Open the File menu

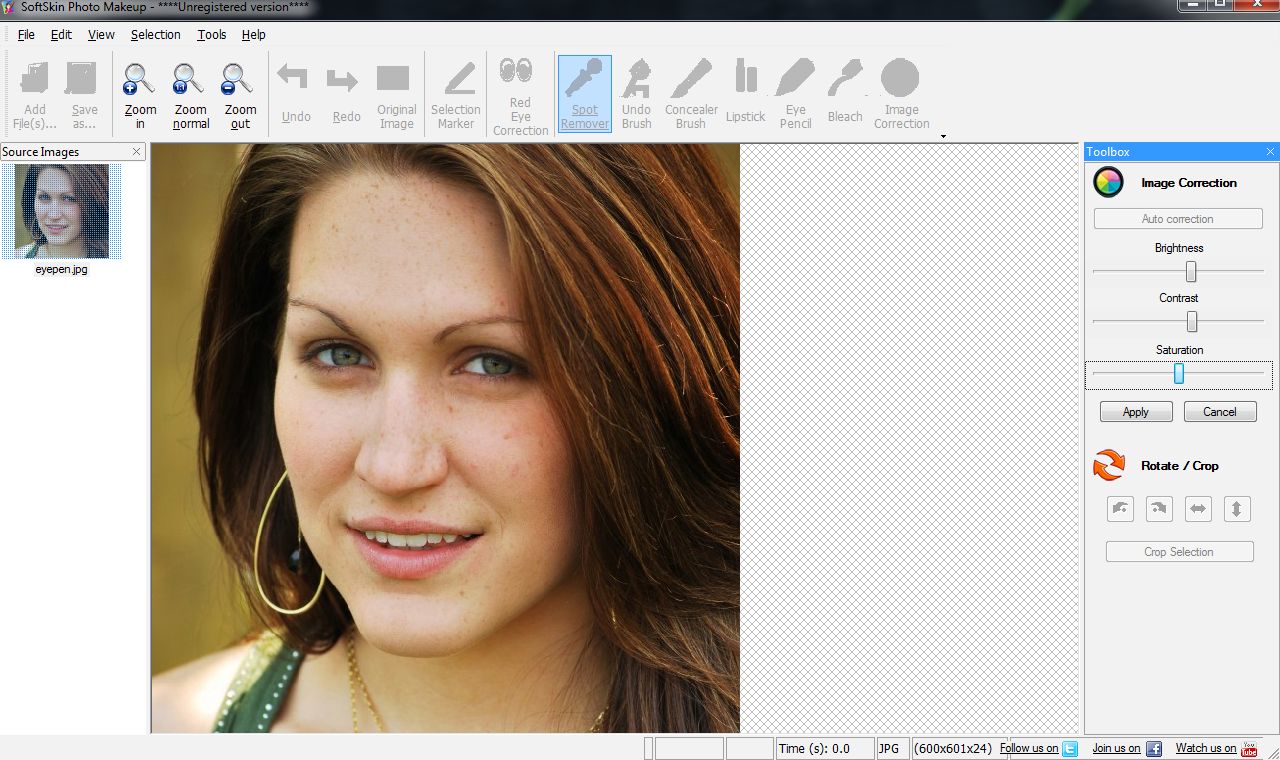[x=26, y=34]
